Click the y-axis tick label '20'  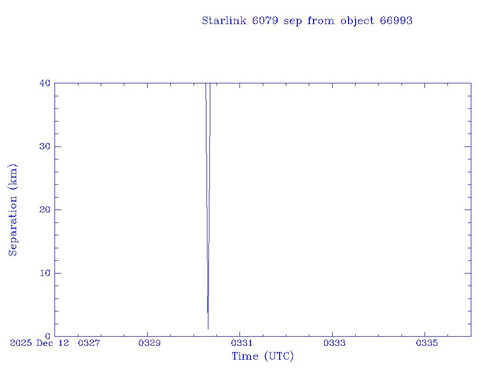tap(45, 210)
